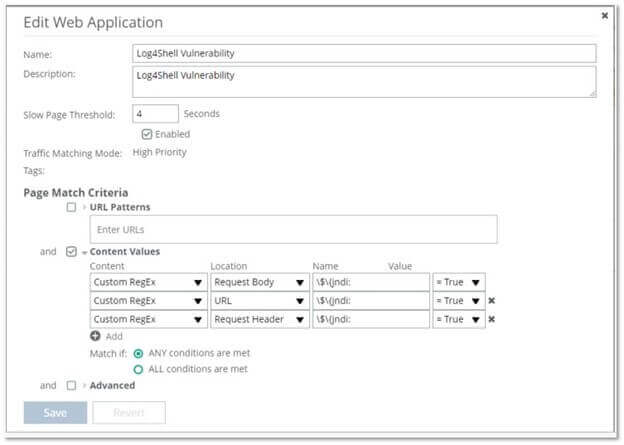This screenshot has width=624, height=445.
Task: Click the Save button
Action: [x=55, y=412]
